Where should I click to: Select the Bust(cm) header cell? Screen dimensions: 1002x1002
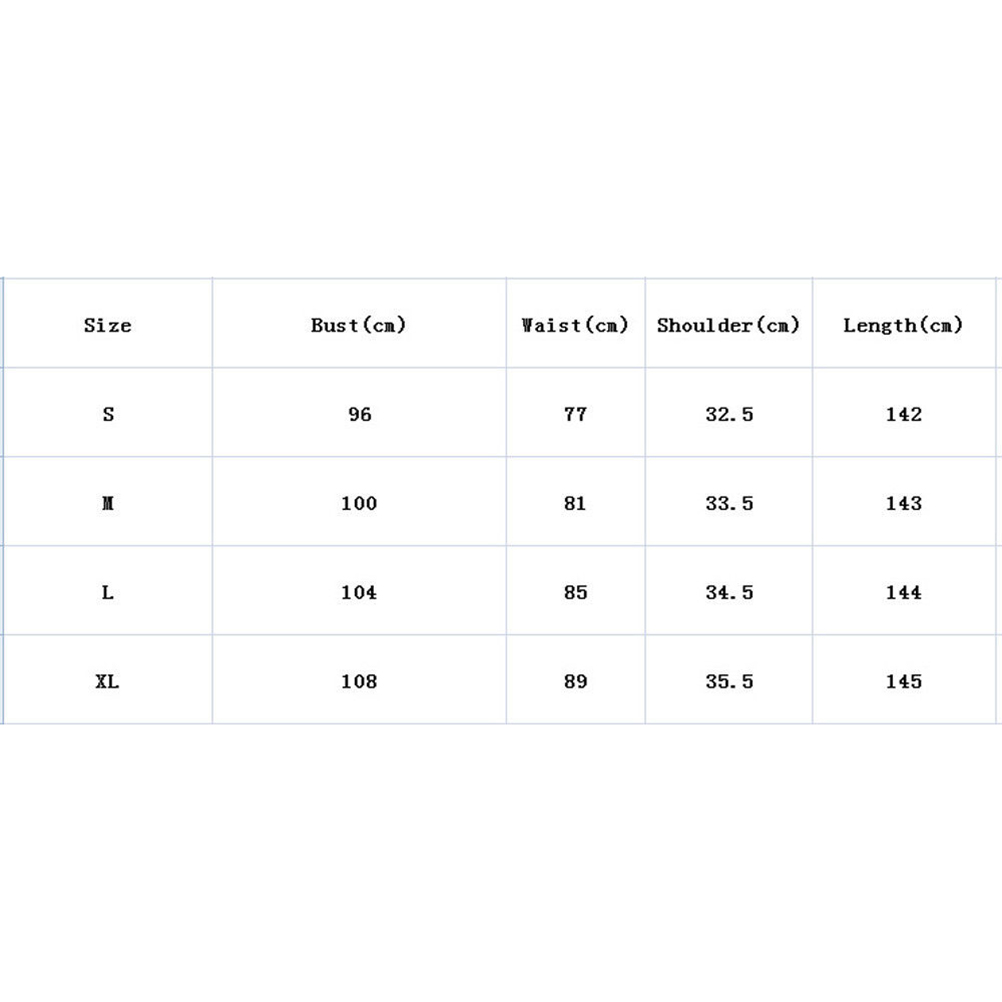[359, 325]
